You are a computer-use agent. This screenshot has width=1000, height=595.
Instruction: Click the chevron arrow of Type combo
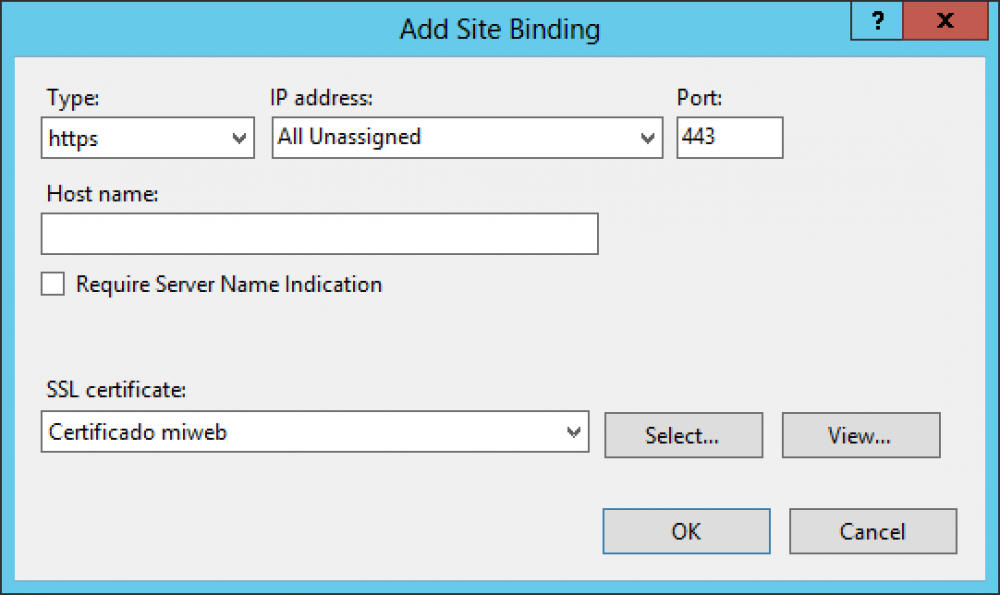pyautogui.click(x=239, y=138)
